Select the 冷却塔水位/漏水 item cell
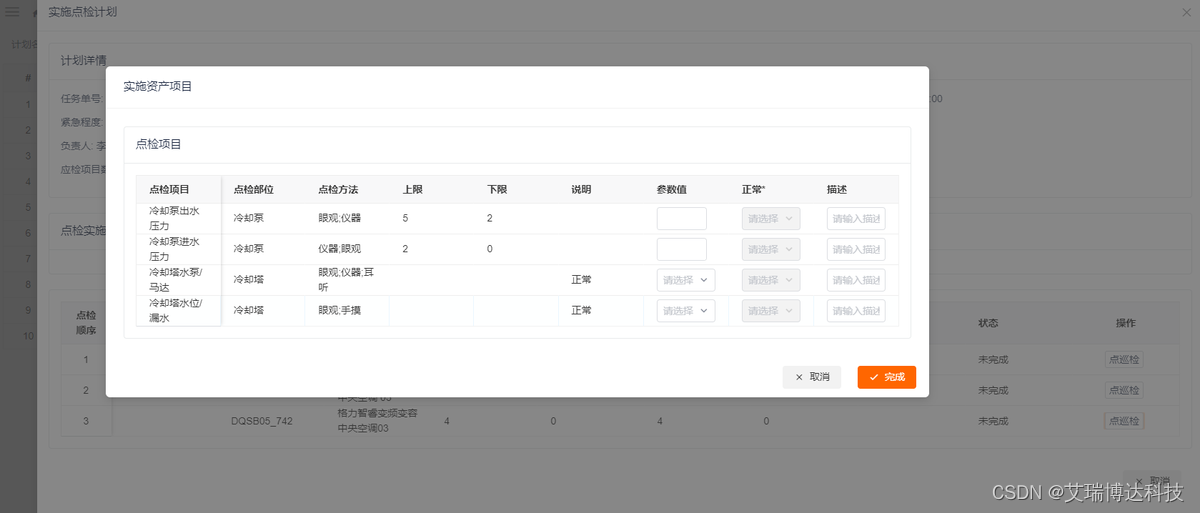The width and height of the screenshot is (1200, 513). 179,311
